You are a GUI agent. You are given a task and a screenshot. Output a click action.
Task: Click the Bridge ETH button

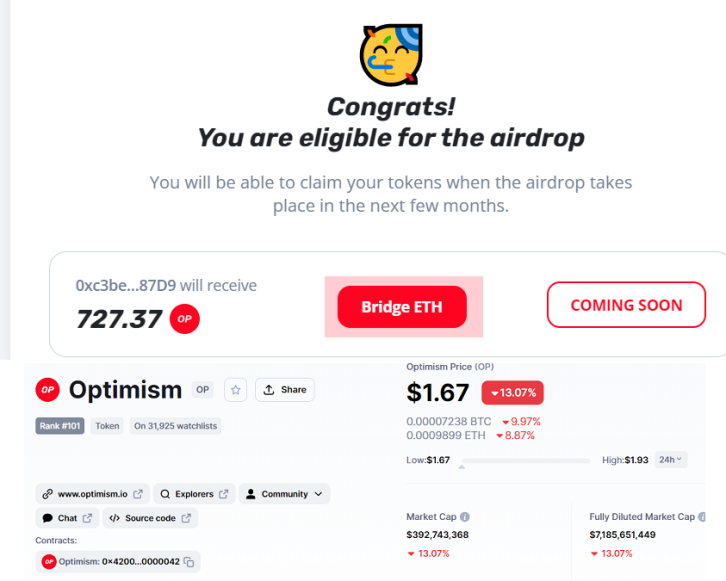pyautogui.click(x=401, y=306)
